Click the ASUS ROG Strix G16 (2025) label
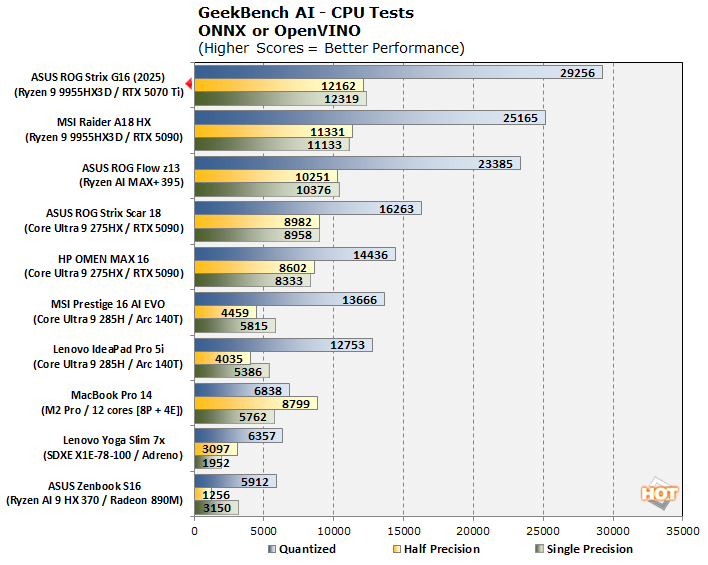Image resolution: width=708 pixels, height=565 pixels. pos(98,77)
